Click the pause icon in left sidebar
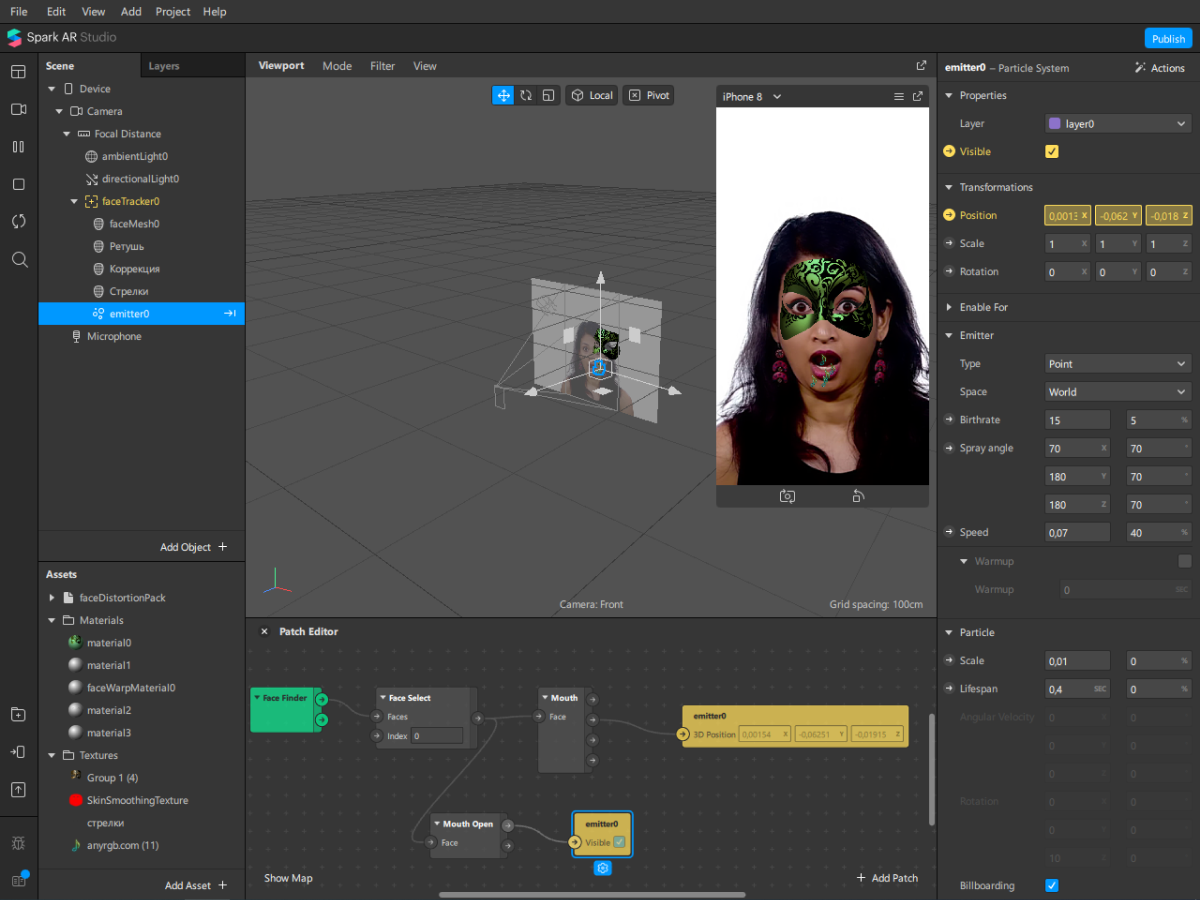1200x900 pixels. click(x=18, y=147)
